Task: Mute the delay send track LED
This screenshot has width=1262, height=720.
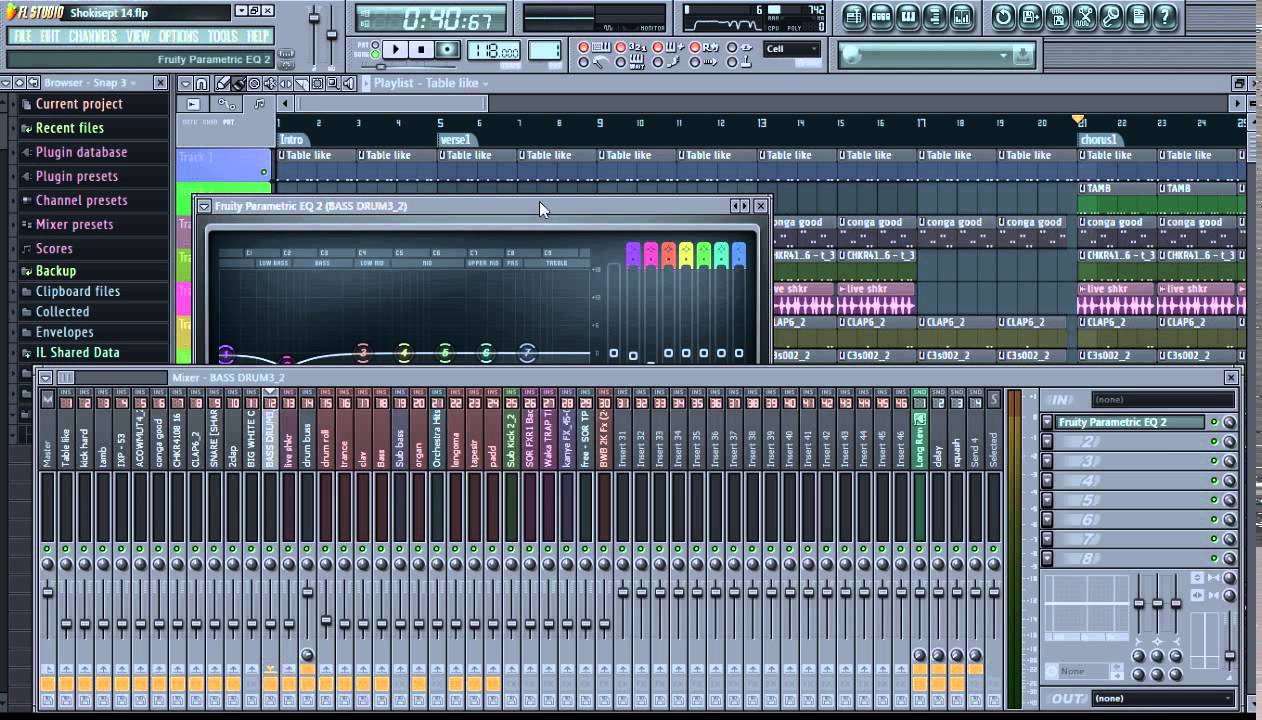Action: 938,549
